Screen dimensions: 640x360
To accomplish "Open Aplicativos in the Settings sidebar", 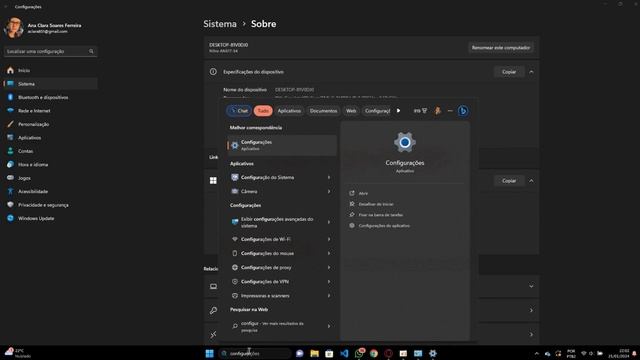I will (x=51, y=138).
